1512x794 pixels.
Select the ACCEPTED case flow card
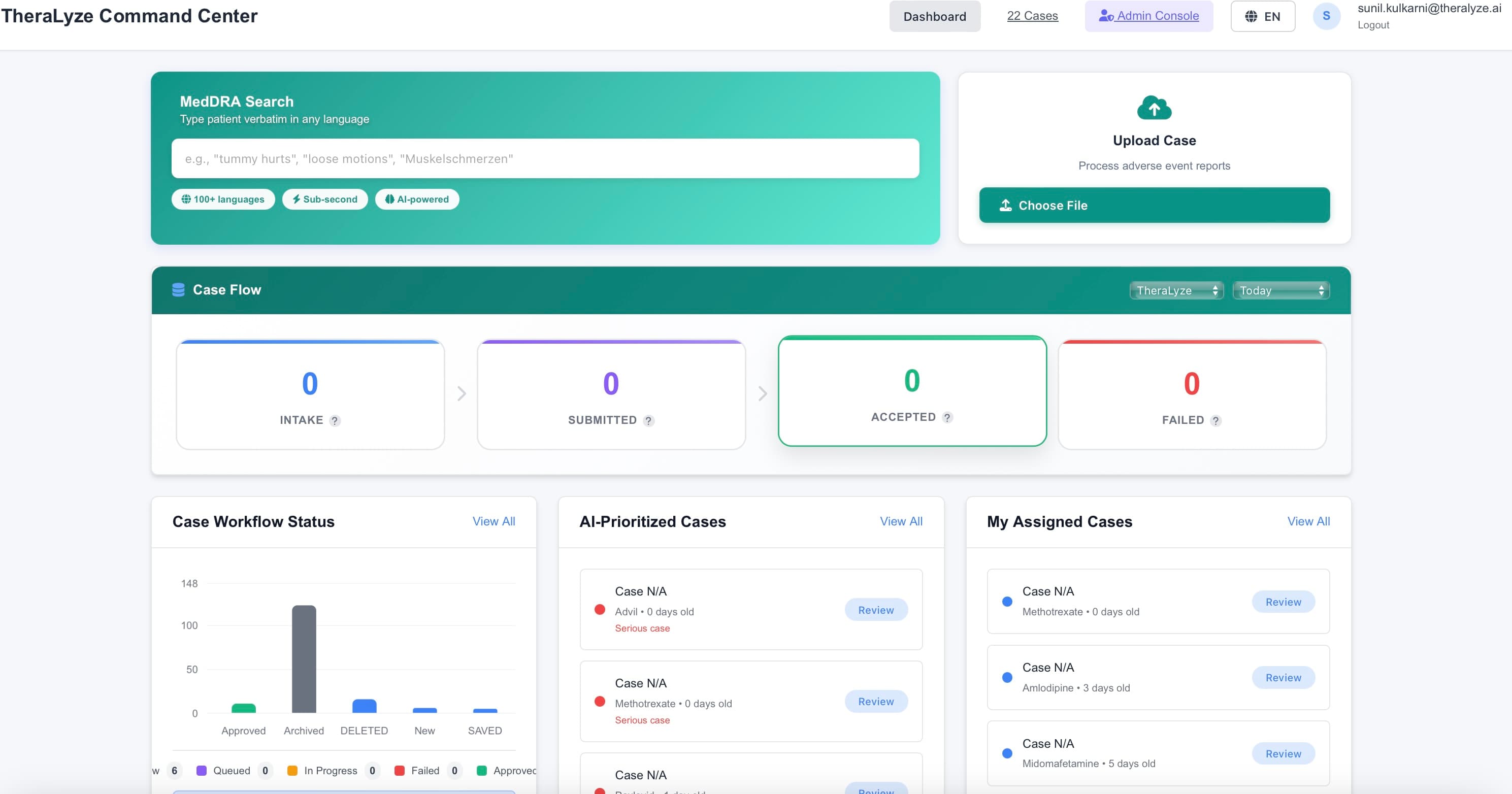tap(912, 391)
